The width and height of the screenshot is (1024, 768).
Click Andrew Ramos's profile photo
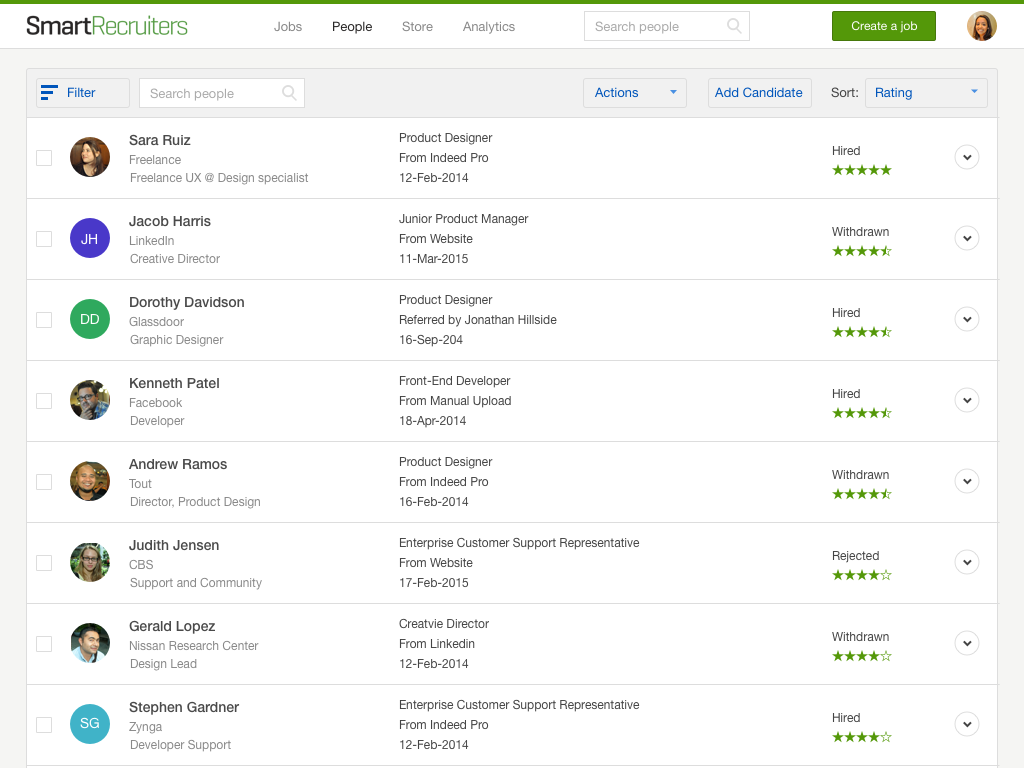(90, 481)
